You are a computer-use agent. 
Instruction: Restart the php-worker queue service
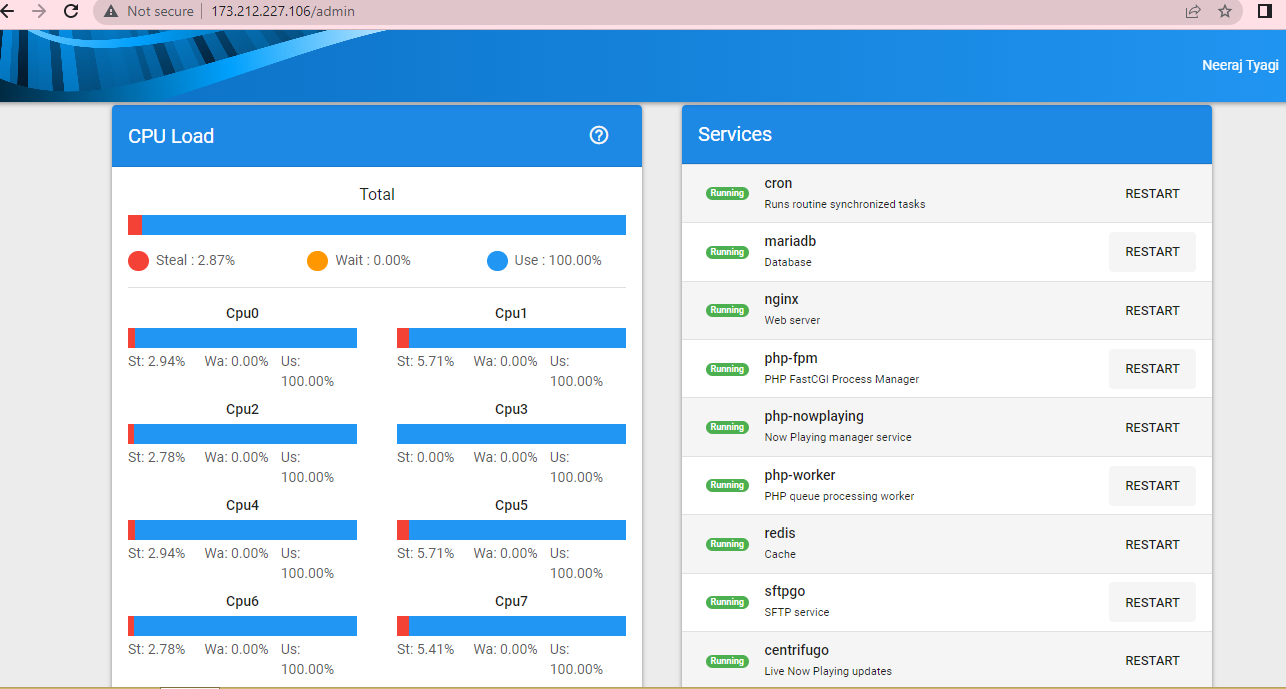[x=1152, y=485]
